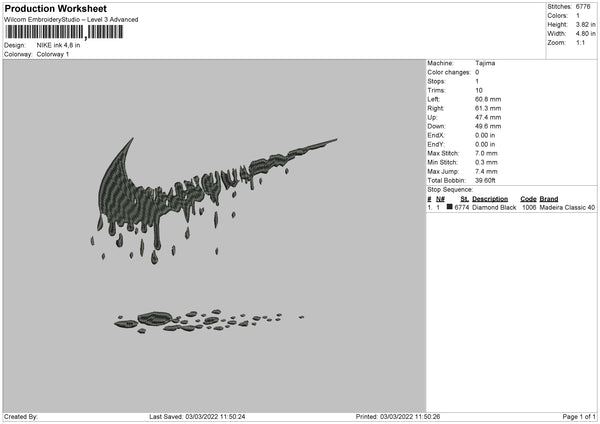
Task: Click the thread code 1006
Action: (x=529, y=207)
